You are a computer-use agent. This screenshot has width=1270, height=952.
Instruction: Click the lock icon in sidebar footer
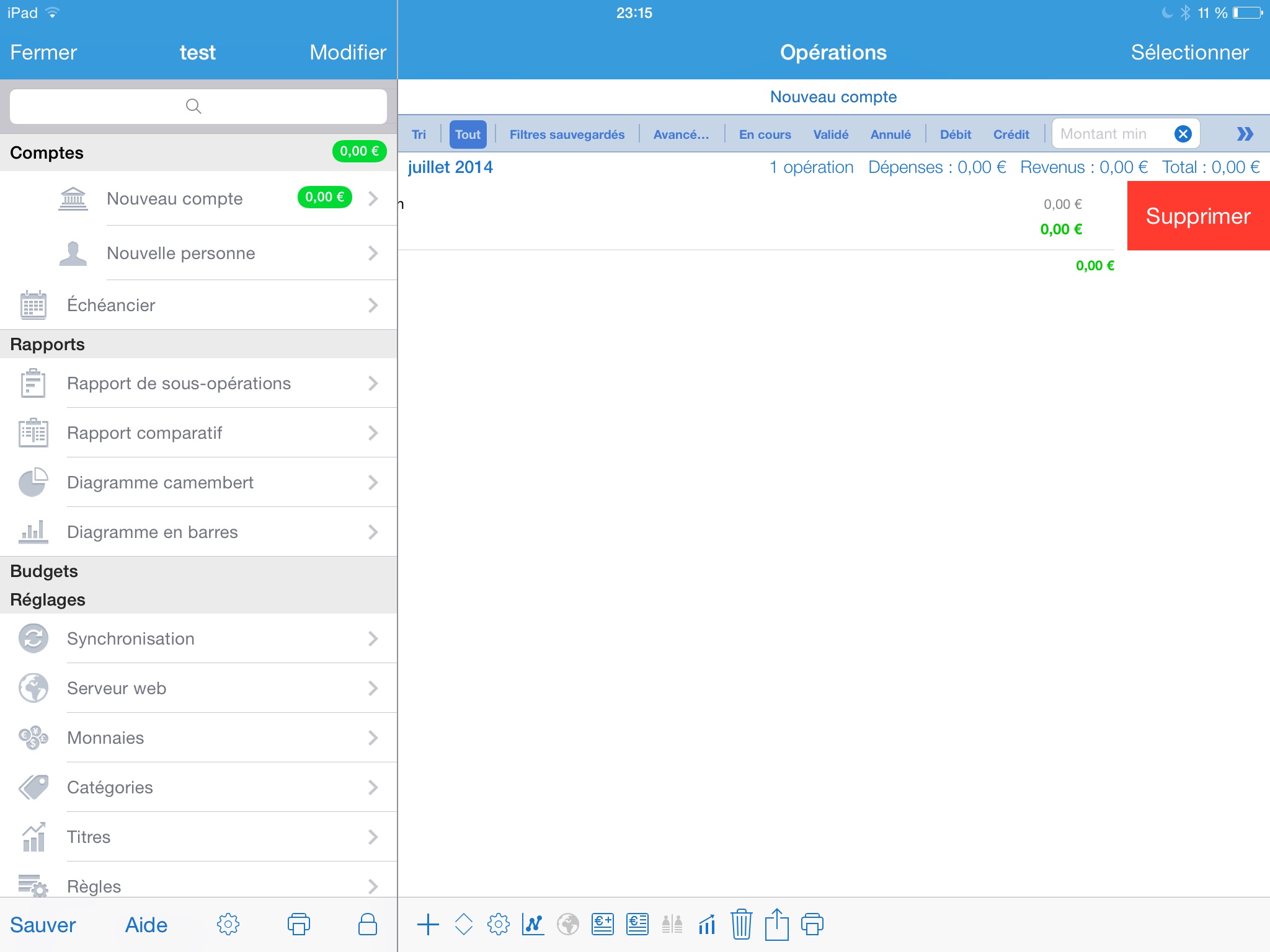pyautogui.click(x=367, y=924)
